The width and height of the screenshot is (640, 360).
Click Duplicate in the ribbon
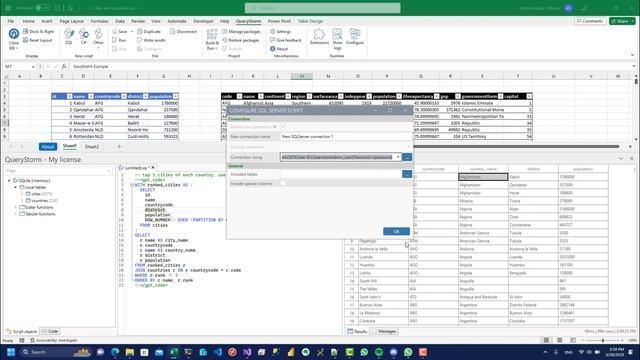(x=149, y=31)
